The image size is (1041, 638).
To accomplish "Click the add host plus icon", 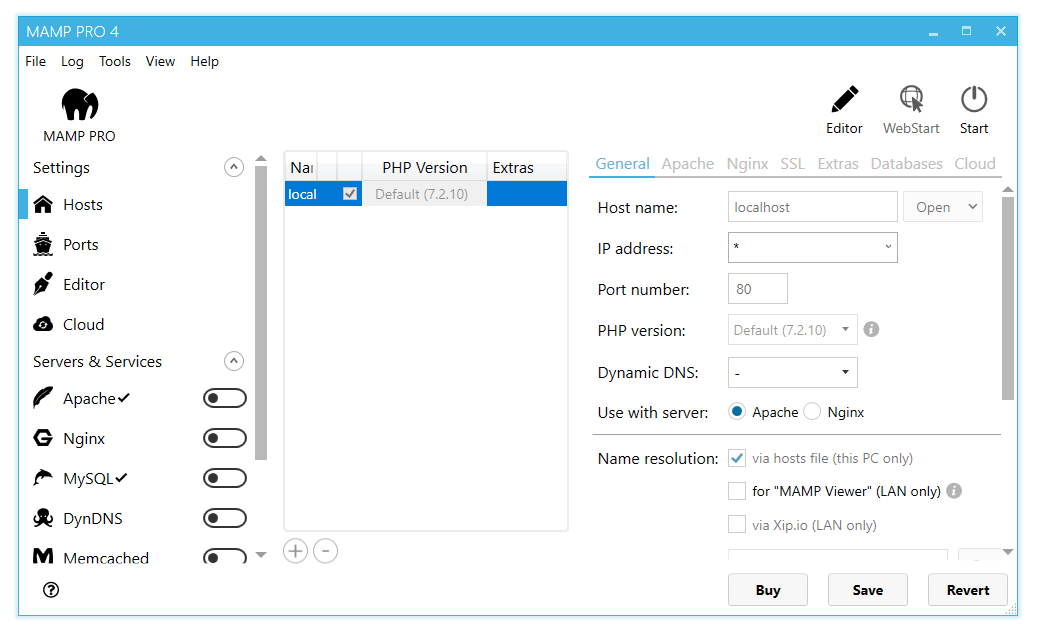I will tap(295, 551).
